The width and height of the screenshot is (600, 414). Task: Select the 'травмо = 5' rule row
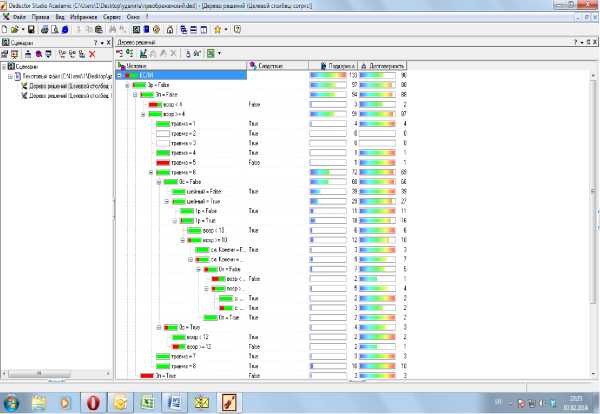[187, 162]
